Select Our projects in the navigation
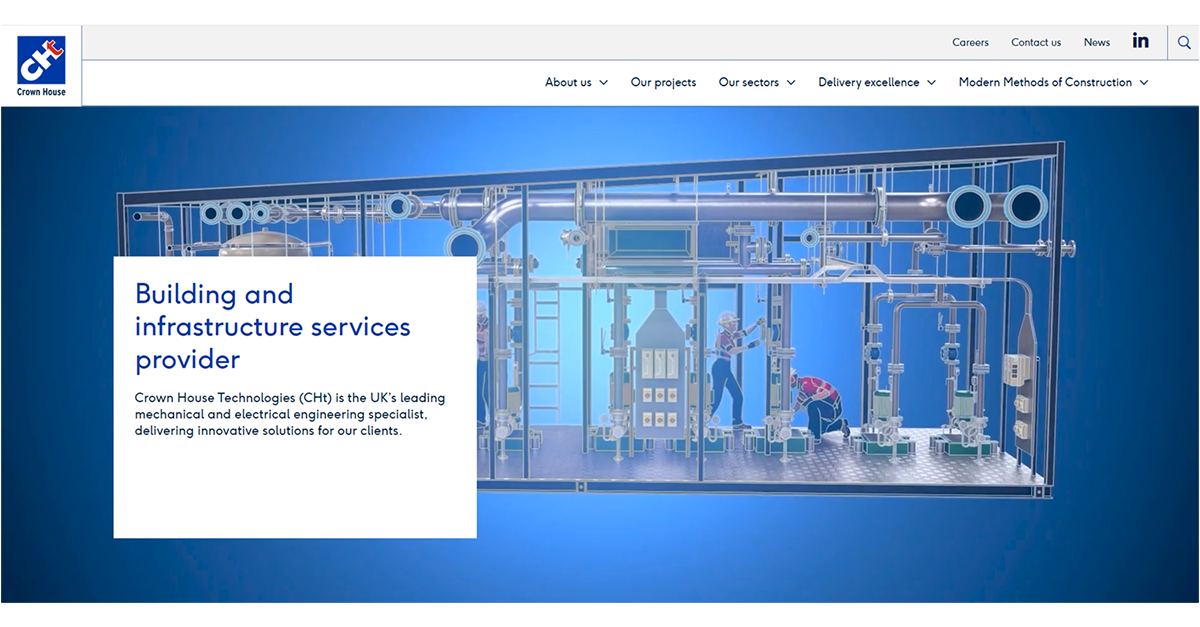The height and width of the screenshot is (627, 1200). (x=663, y=82)
